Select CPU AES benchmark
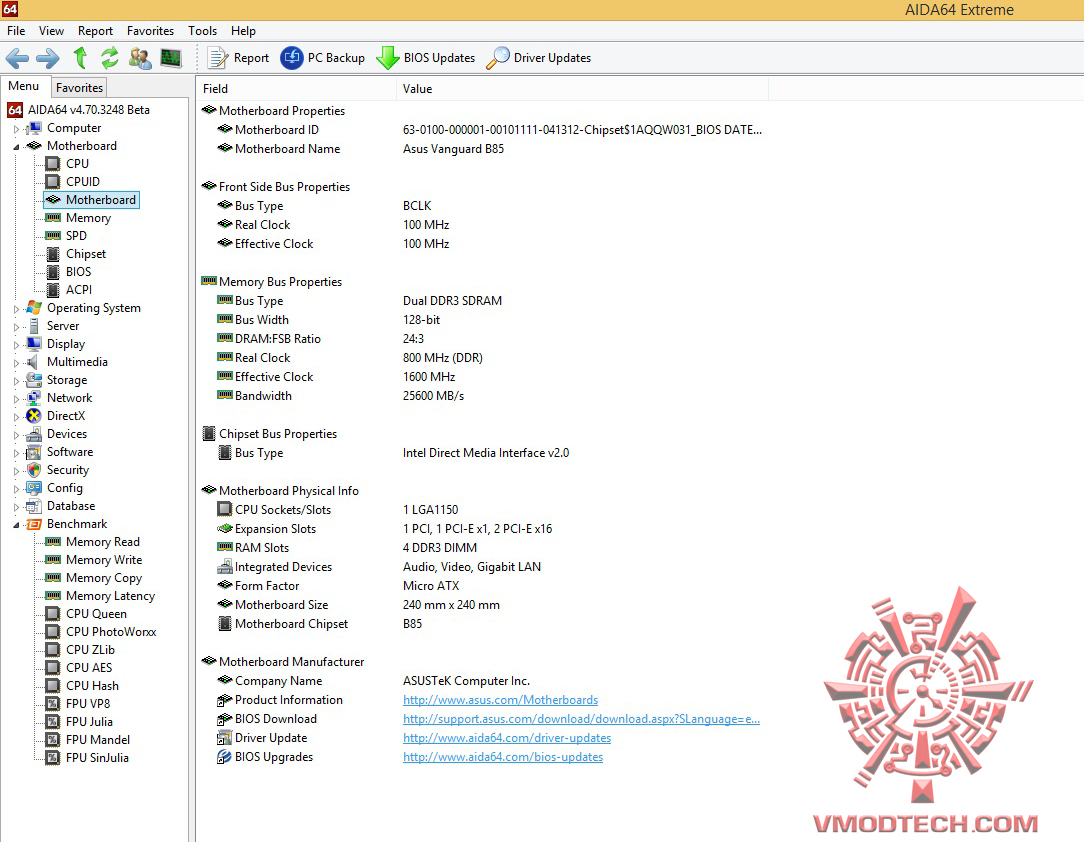Image resolution: width=1084 pixels, height=842 pixels. 88,668
